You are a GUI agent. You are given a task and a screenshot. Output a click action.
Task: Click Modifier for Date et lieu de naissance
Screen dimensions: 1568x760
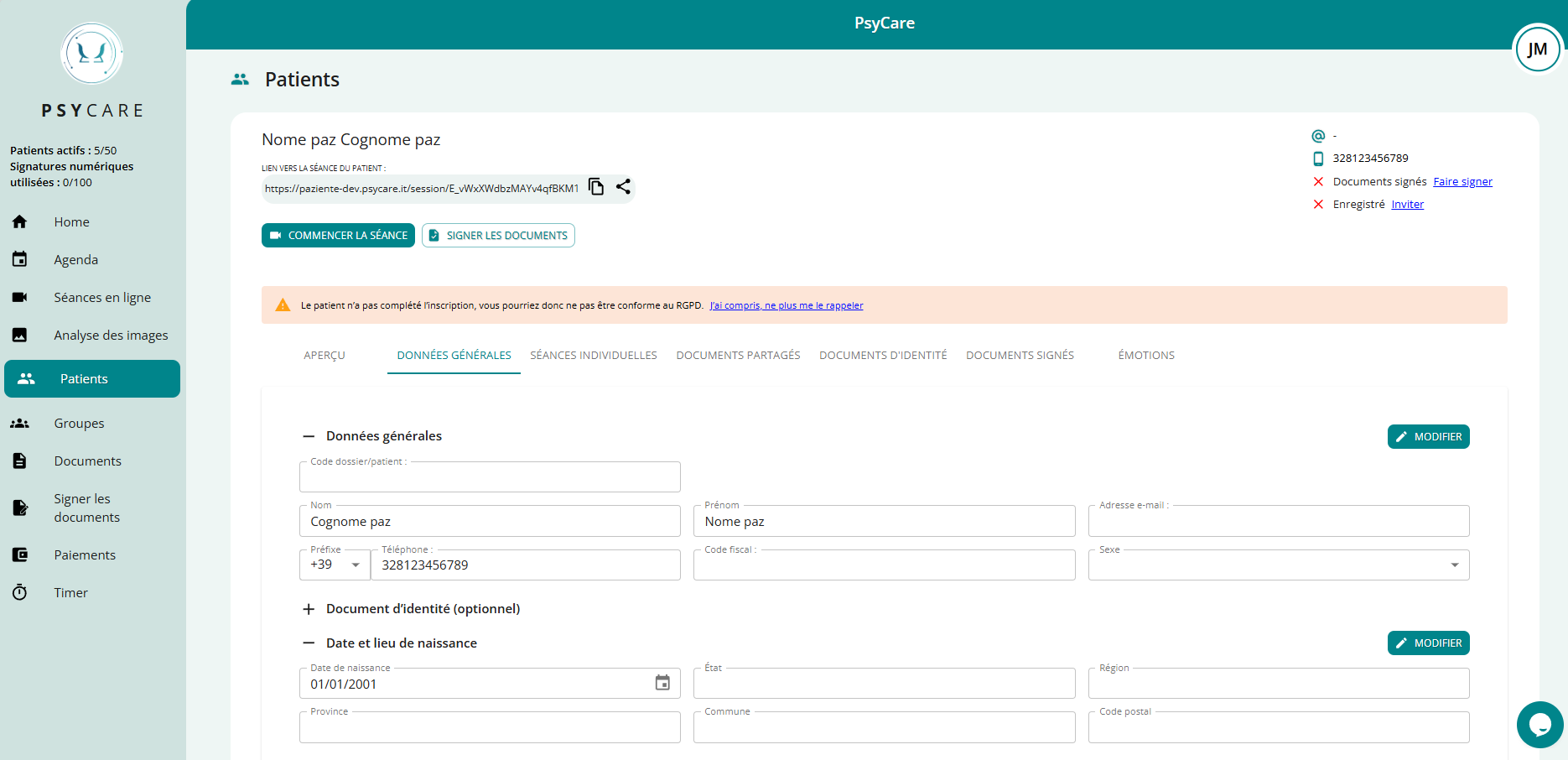point(1429,643)
